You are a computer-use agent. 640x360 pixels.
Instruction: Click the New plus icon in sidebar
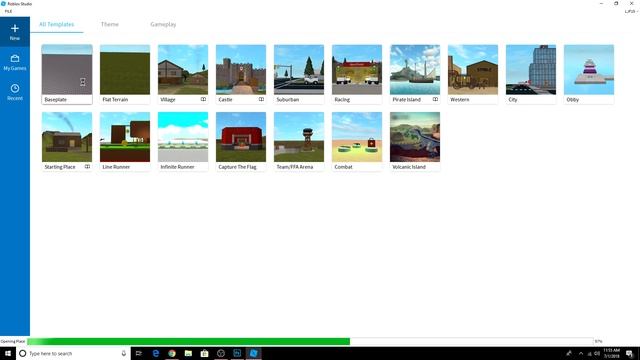[15, 29]
